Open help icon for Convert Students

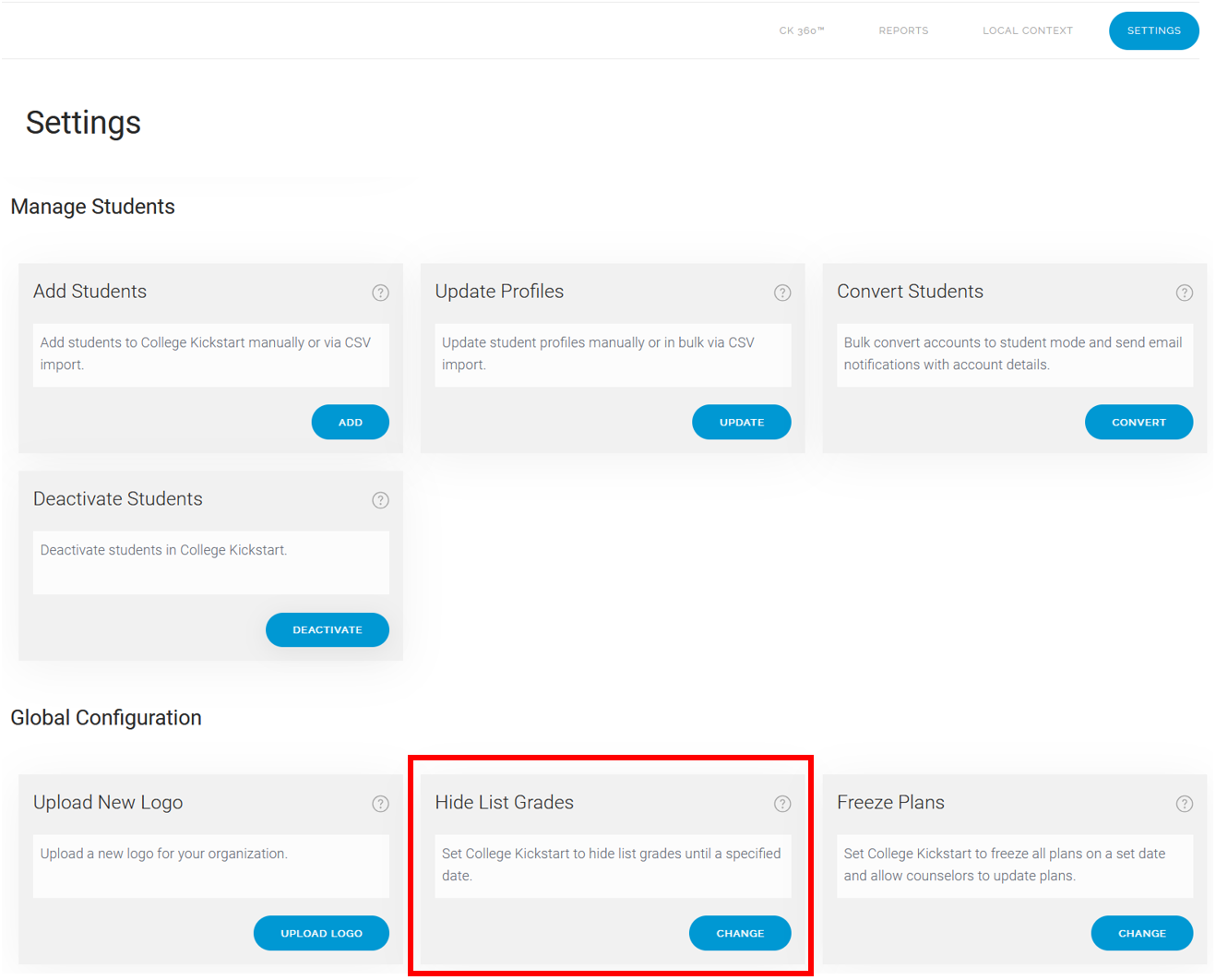click(x=1185, y=293)
